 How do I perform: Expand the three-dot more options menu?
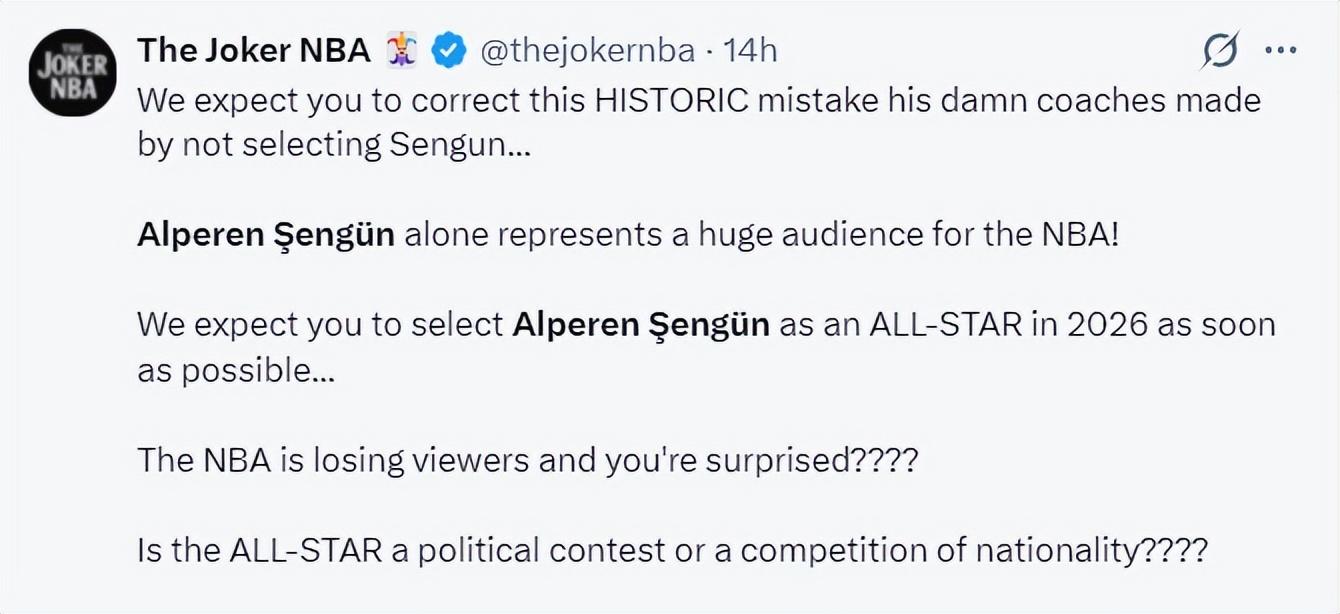1280,50
